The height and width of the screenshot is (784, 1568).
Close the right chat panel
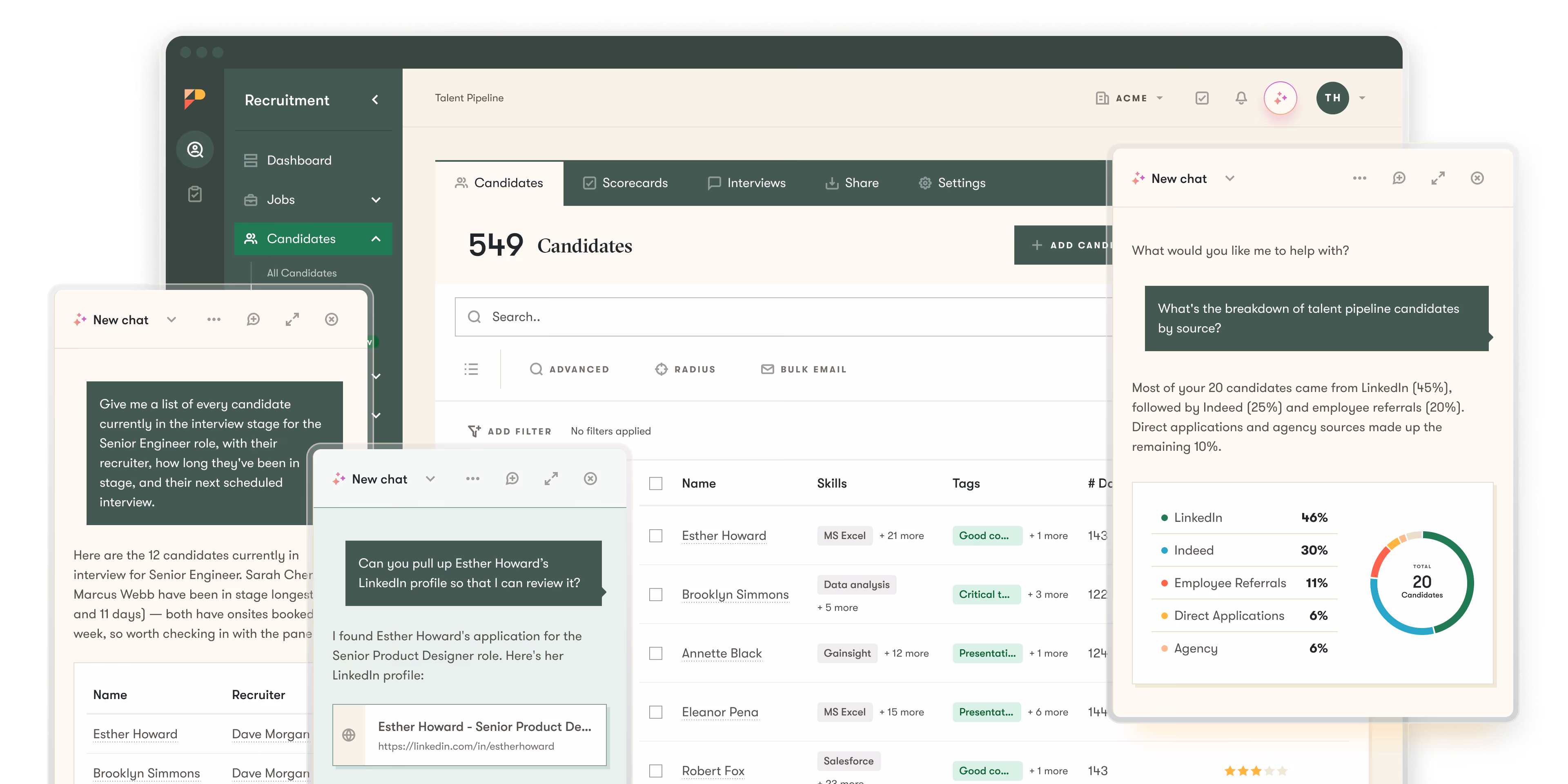(x=1477, y=178)
